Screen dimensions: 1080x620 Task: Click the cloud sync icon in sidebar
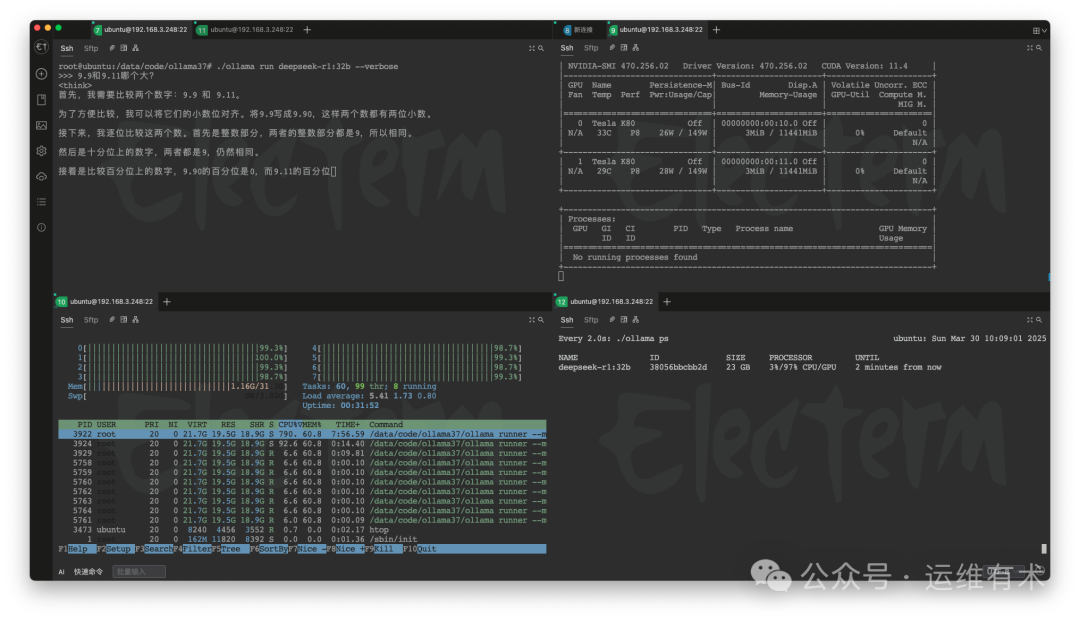(41, 176)
